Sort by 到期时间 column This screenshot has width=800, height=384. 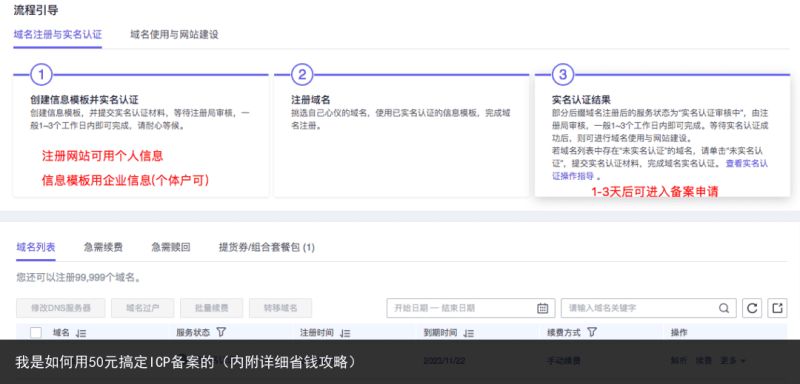(x=469, y=333)
